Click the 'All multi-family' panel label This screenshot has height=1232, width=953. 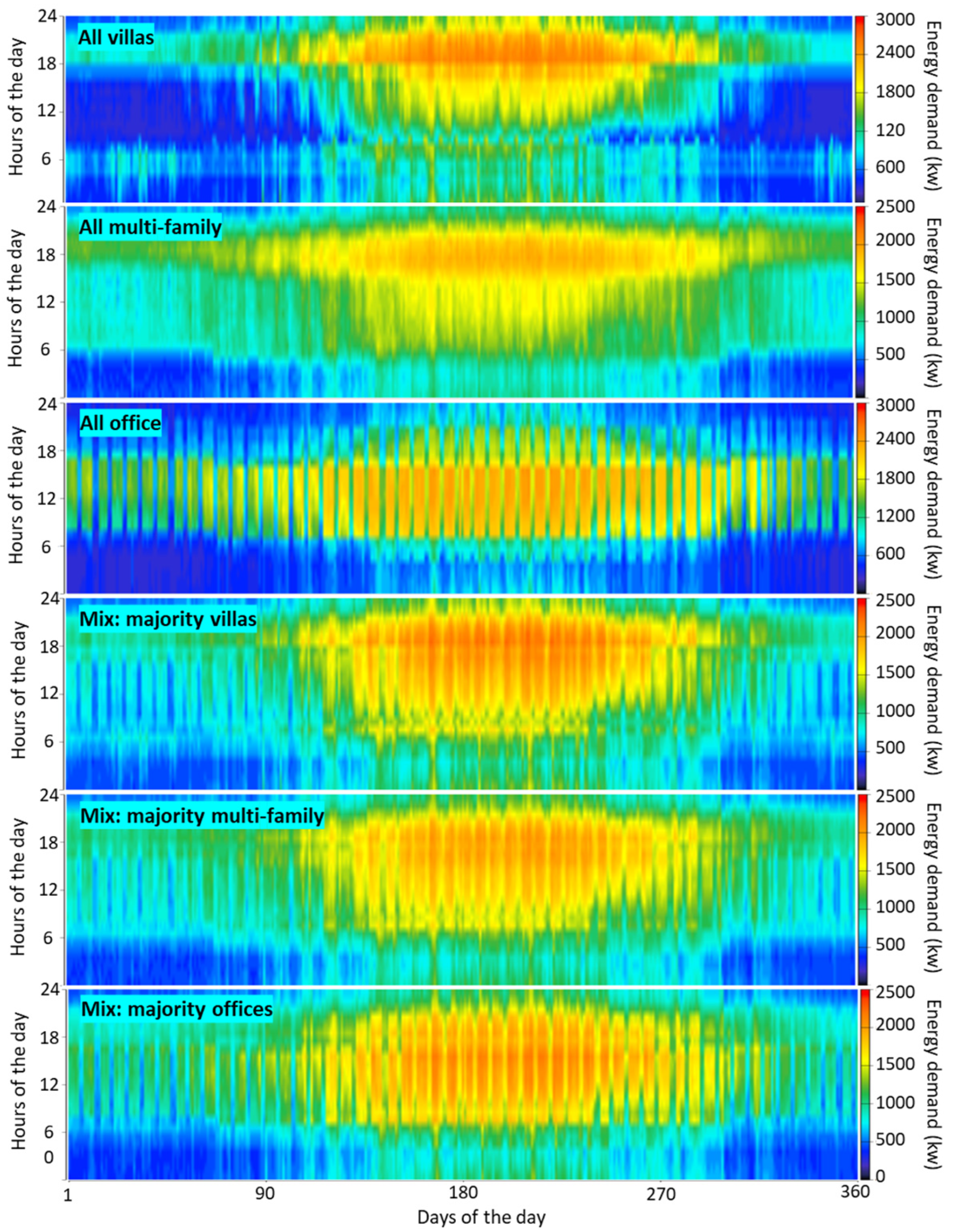click(150, 228)
